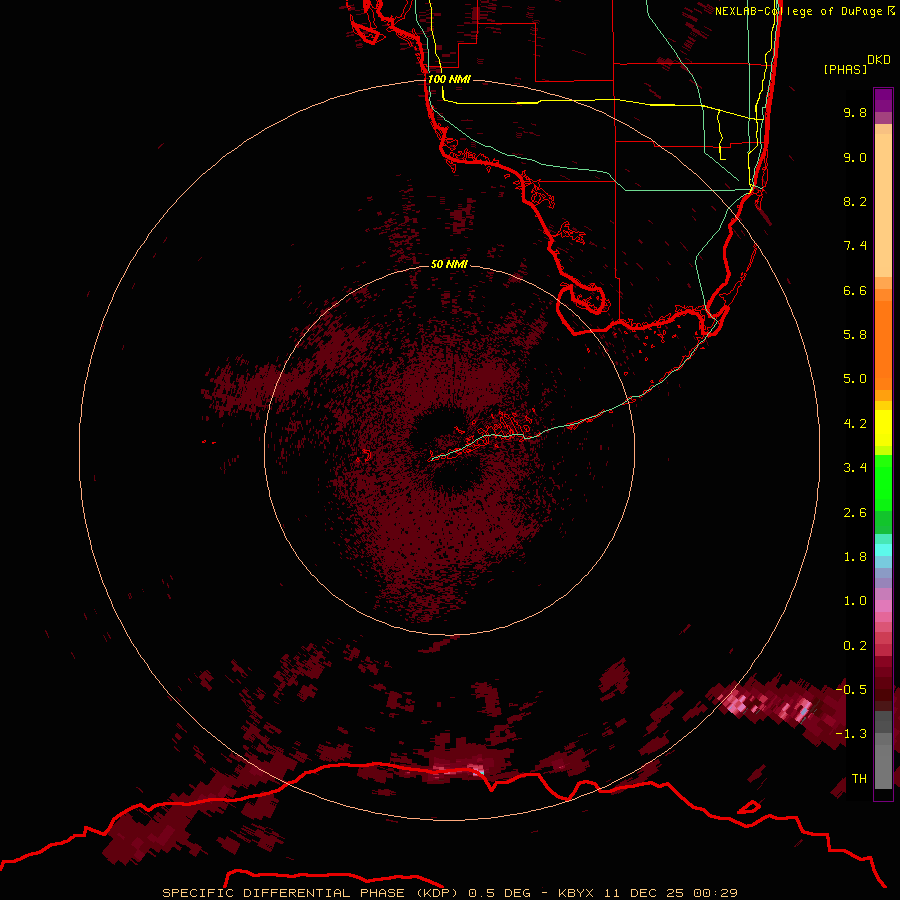Click the [PHAS] units label

(x=845, y=69)
